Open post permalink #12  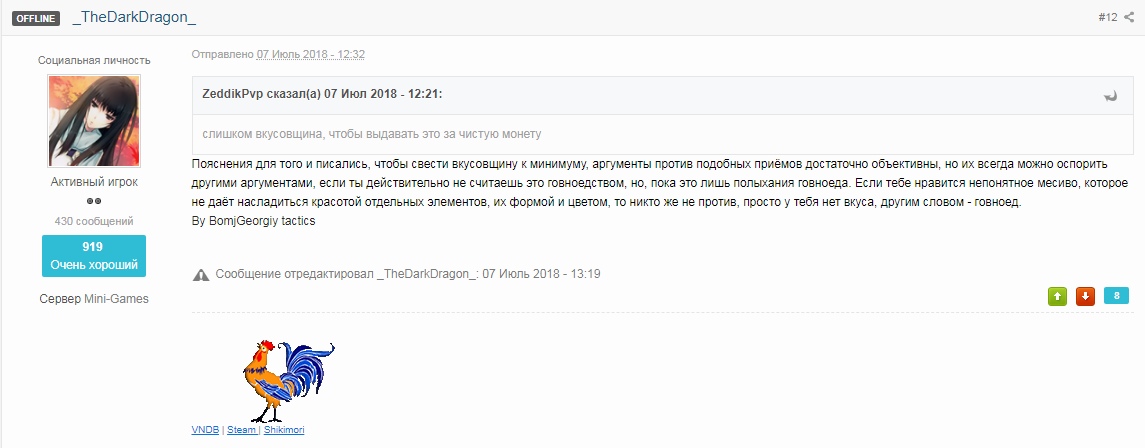pos(1108,18)
